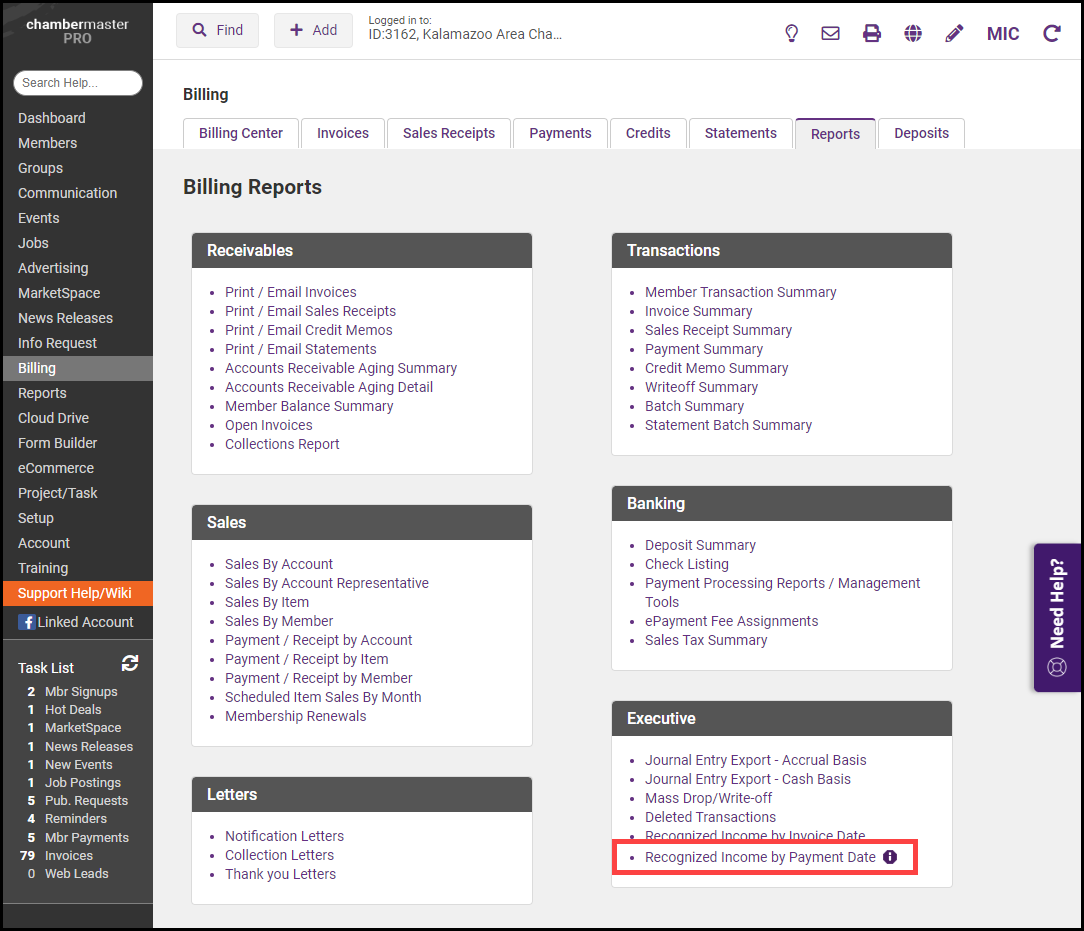Screen dimensions: 1084x931
Task: Switch to the Invoices tab
Action: click(x=343, y=133)
